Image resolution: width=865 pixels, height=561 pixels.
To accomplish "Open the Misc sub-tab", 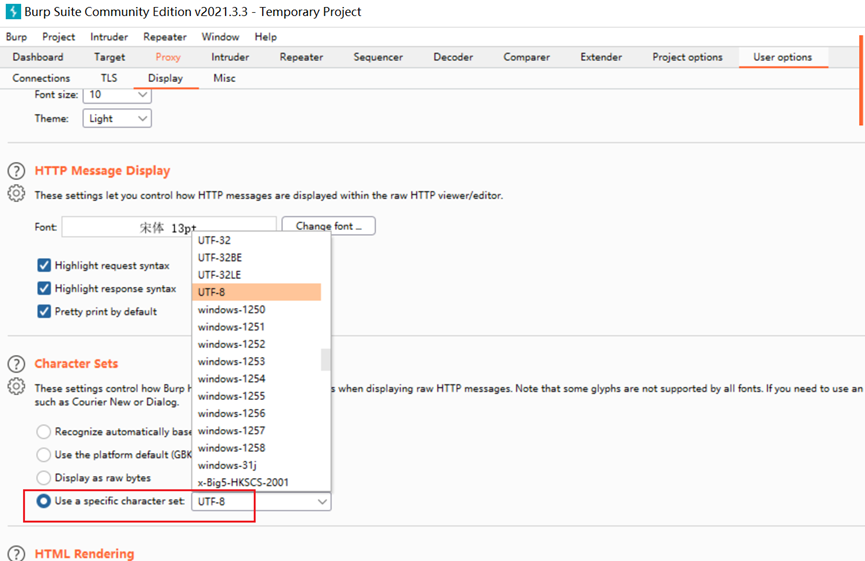I will coord(224,78).
